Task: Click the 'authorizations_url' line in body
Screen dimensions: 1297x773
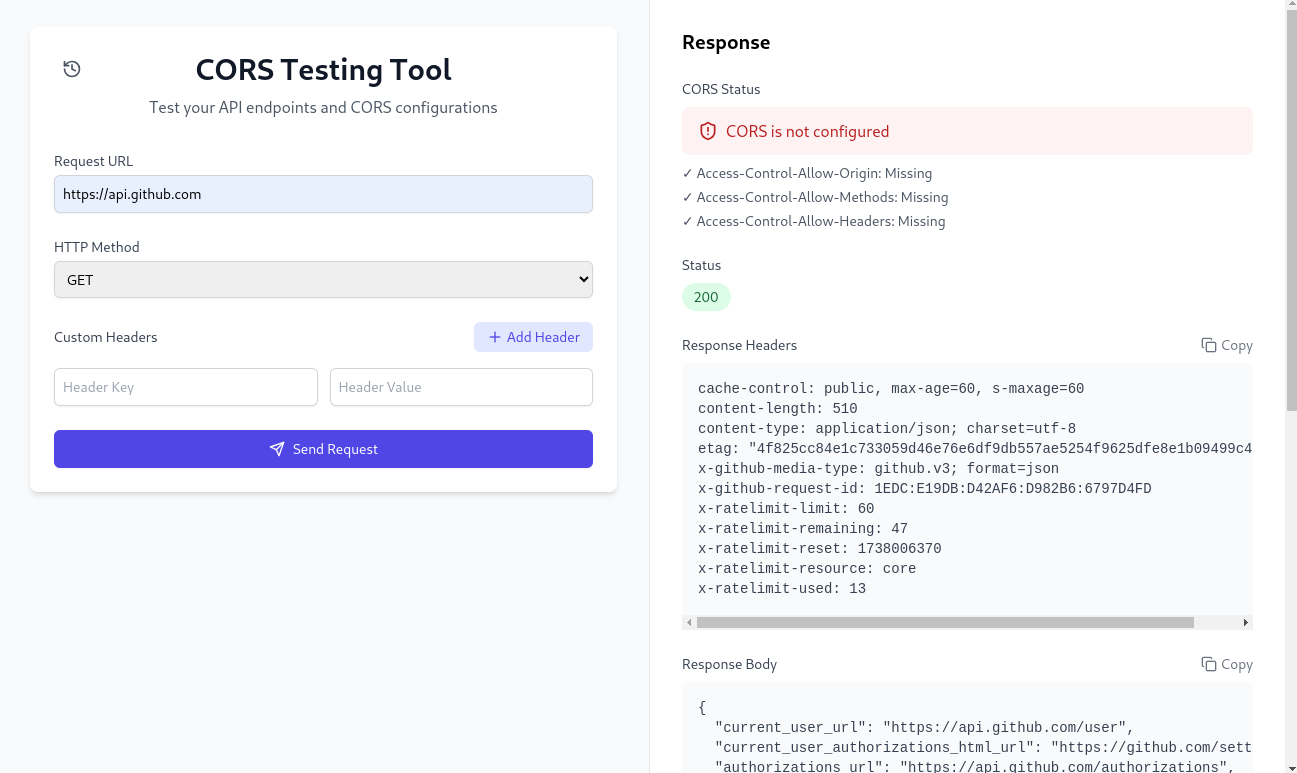Action: [x=975, y=766]
